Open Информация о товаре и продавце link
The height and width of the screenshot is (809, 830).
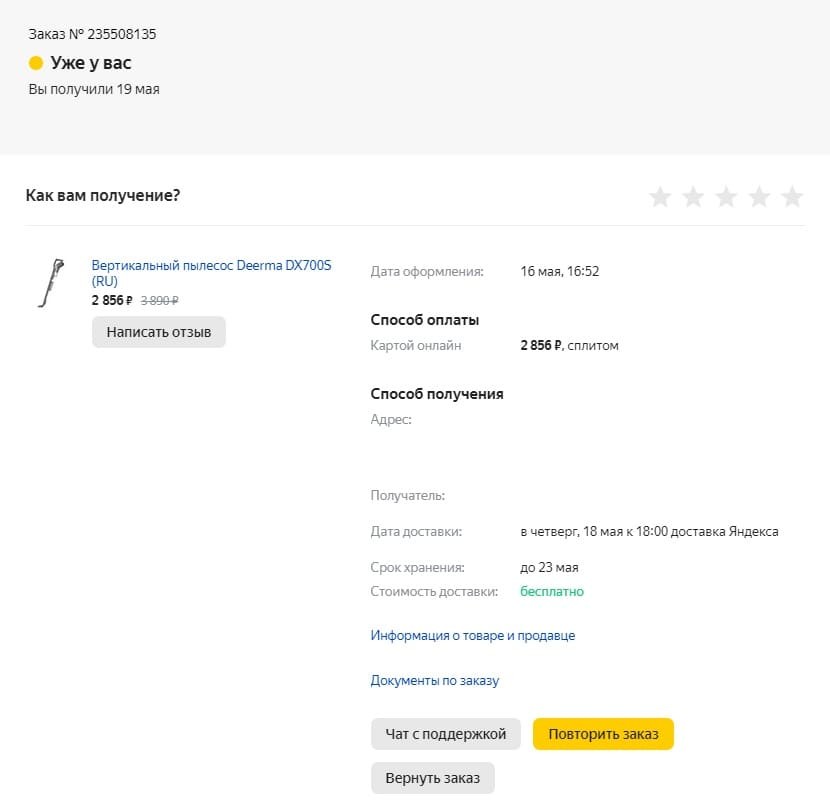click(473, 635)
